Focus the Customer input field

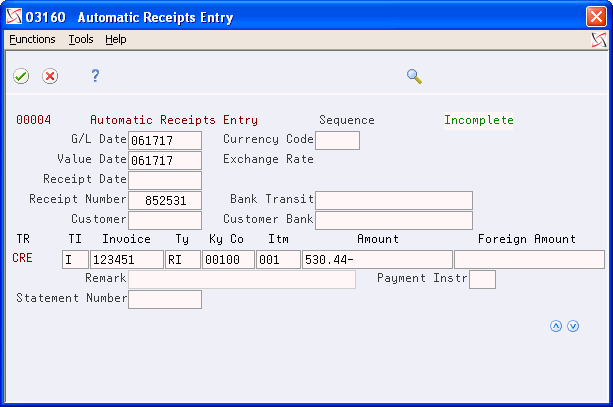pyautogui.click(x=165, y=220)
